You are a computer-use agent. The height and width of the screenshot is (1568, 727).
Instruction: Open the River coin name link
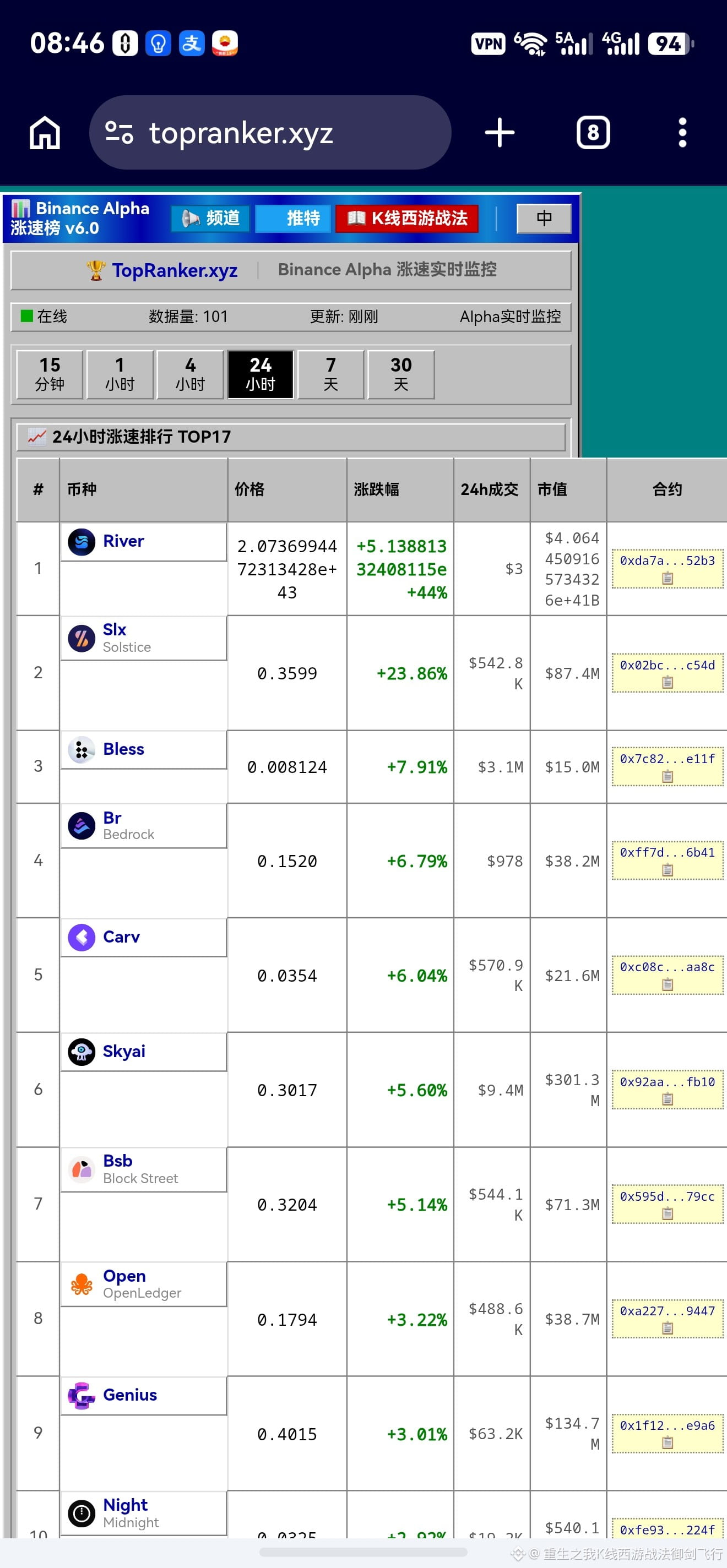click(123, 541)
